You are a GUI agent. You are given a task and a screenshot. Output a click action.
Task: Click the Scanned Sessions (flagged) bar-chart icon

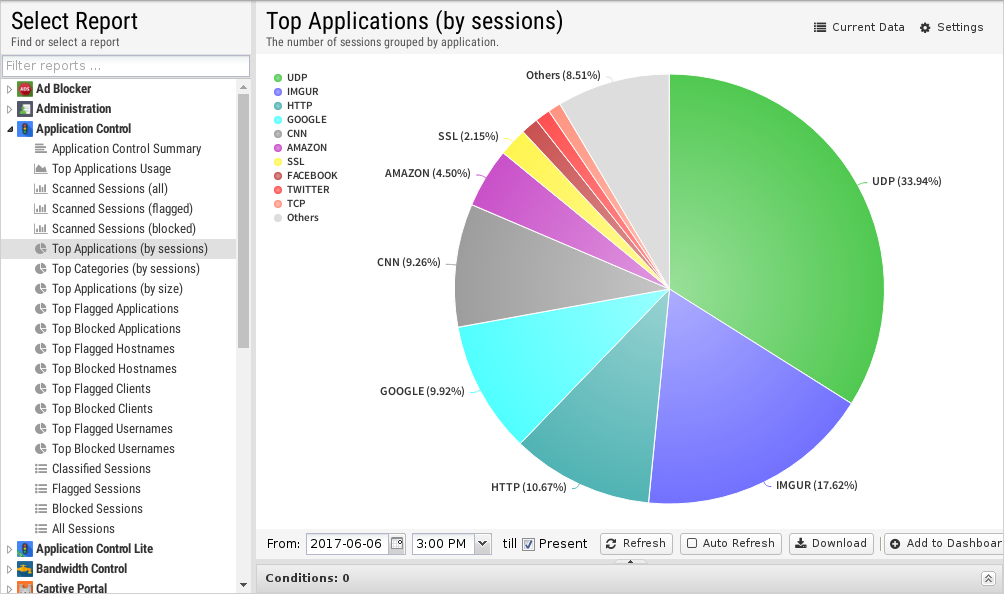tap(40, 209)
